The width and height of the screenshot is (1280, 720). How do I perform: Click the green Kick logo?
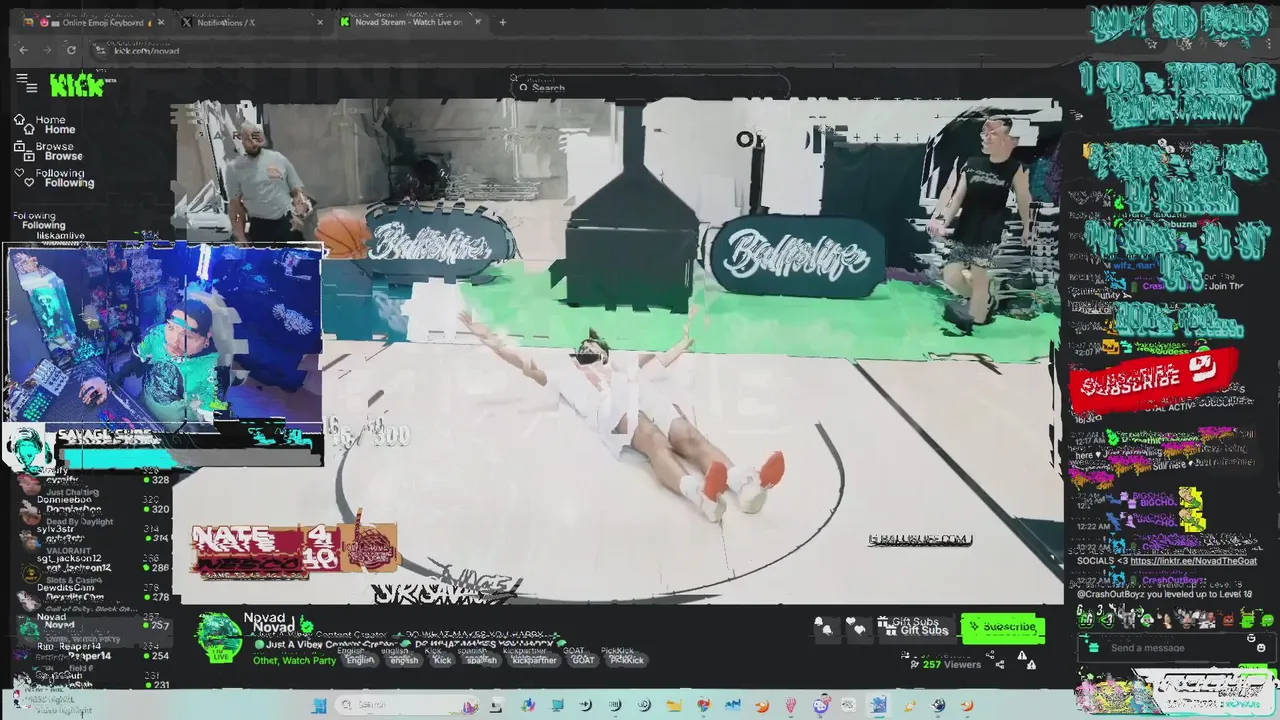point(78,86)
